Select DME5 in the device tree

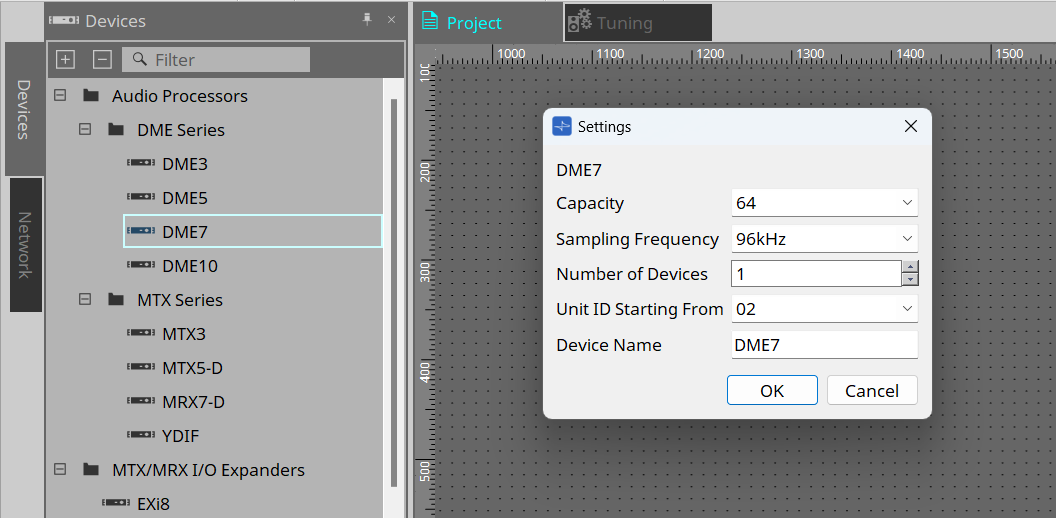pos(185,197)
